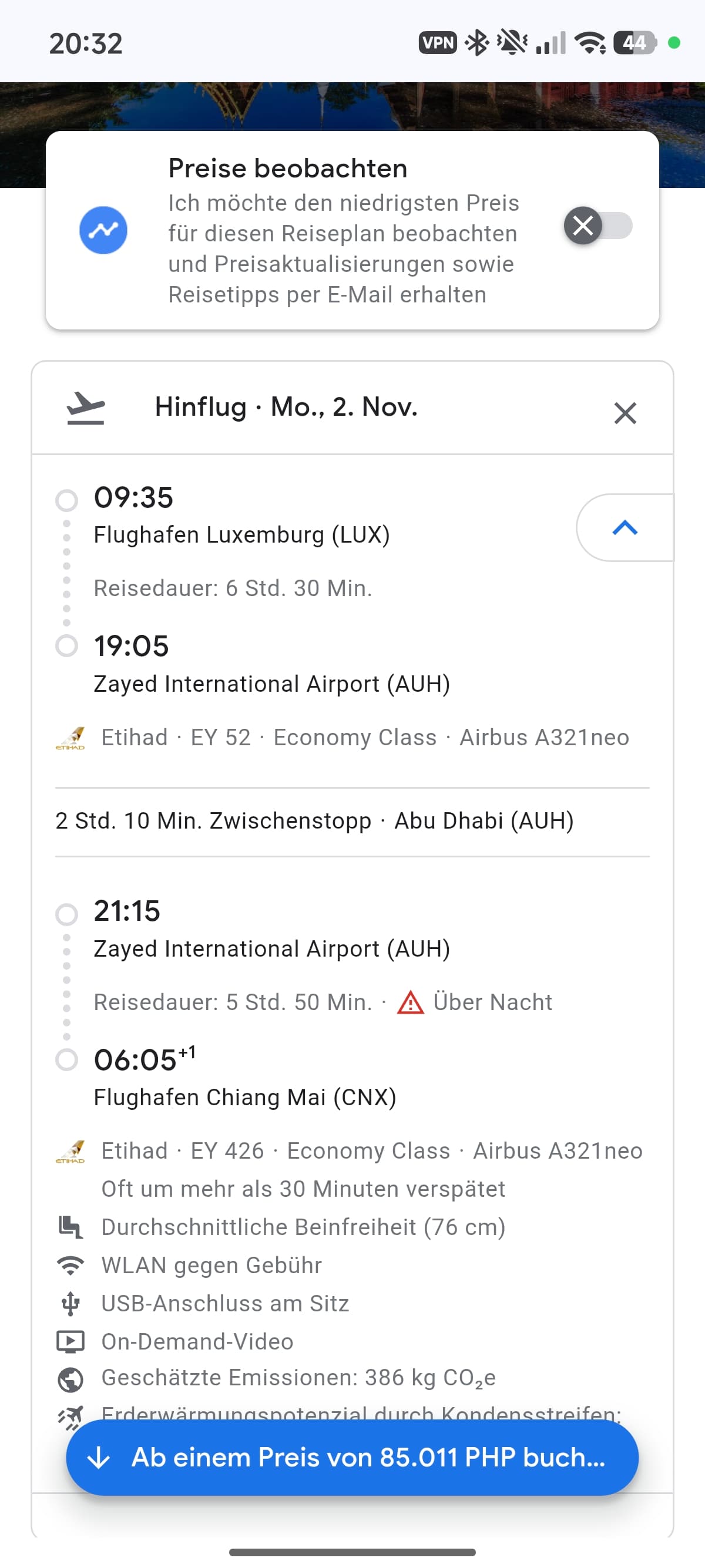705x1568 pixels.
Task: Click the red overnight warning triangle
Action: [x=410, y=1002]
